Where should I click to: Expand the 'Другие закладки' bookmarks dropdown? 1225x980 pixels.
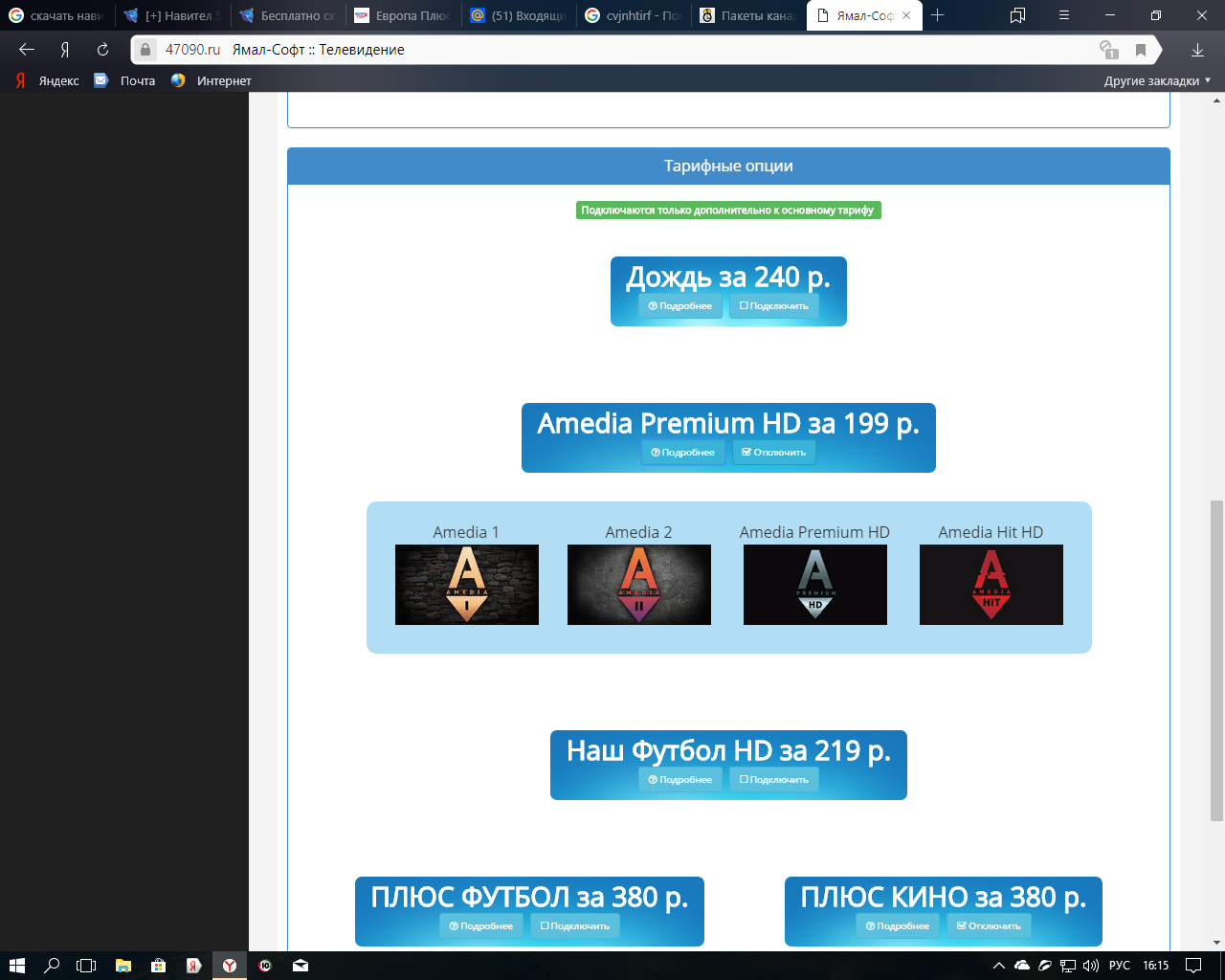tap(1157, 80)
